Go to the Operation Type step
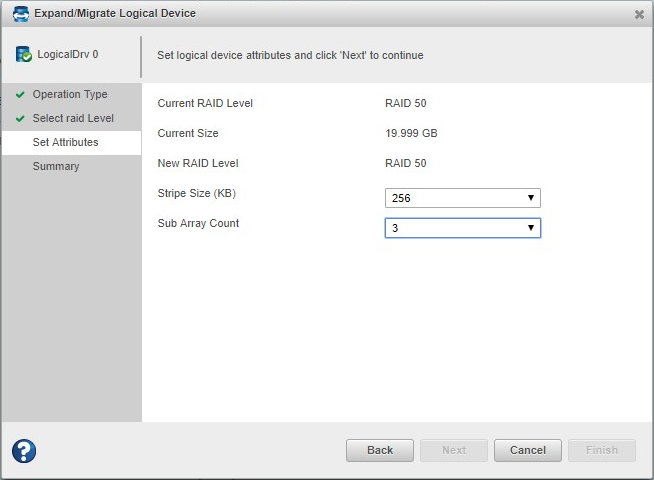Viewport: 654px width, 480px height. tap(70, 95)
